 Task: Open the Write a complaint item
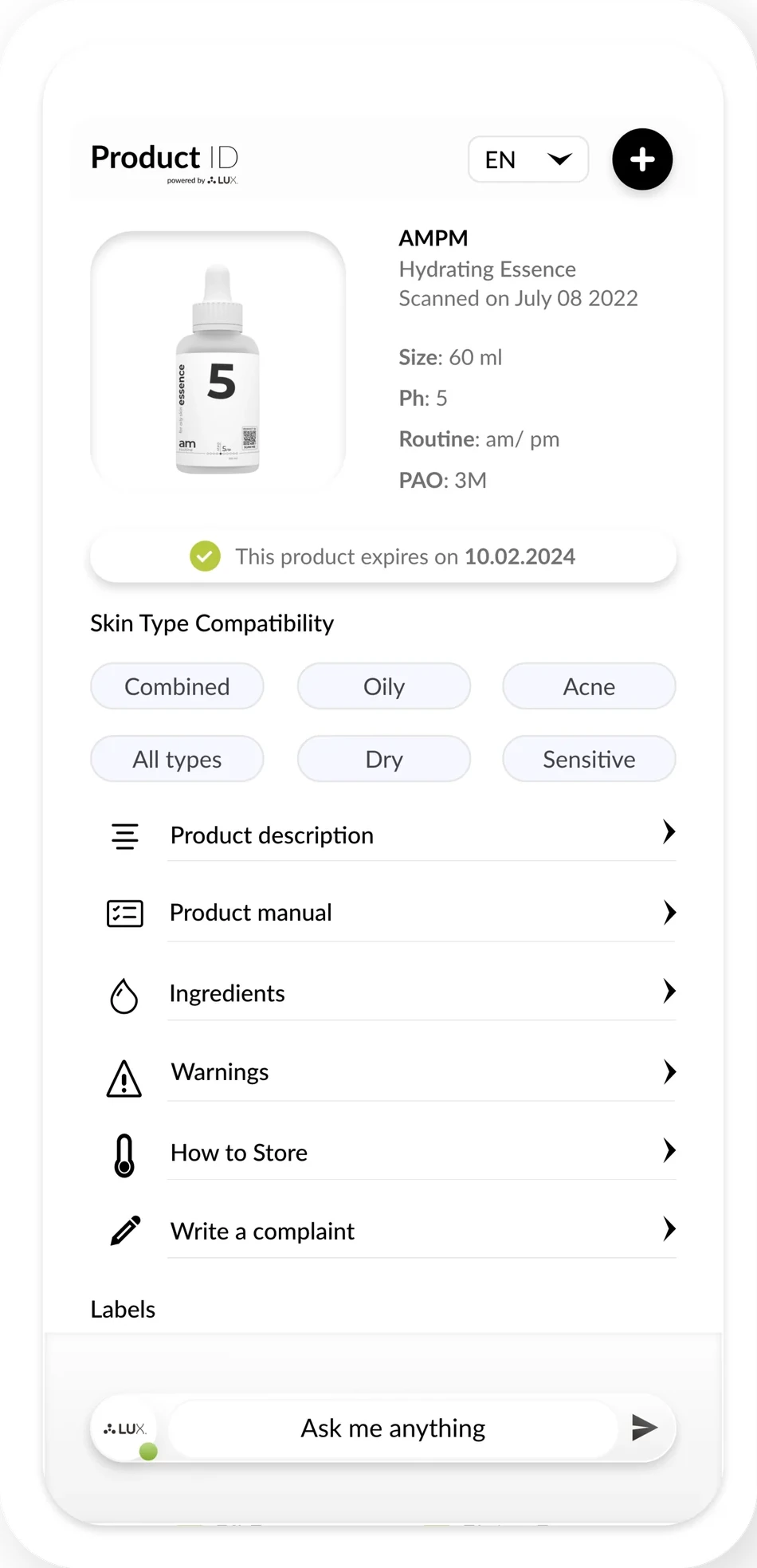[x=391, y=1232]
